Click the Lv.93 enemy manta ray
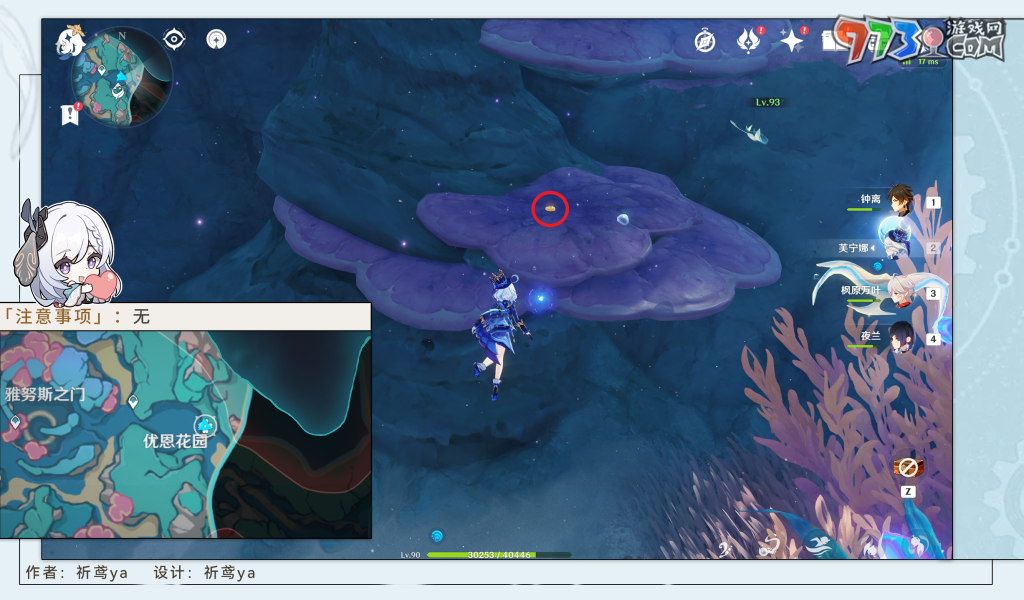Viewport: 1024px width, 600px height. (750, 132)
